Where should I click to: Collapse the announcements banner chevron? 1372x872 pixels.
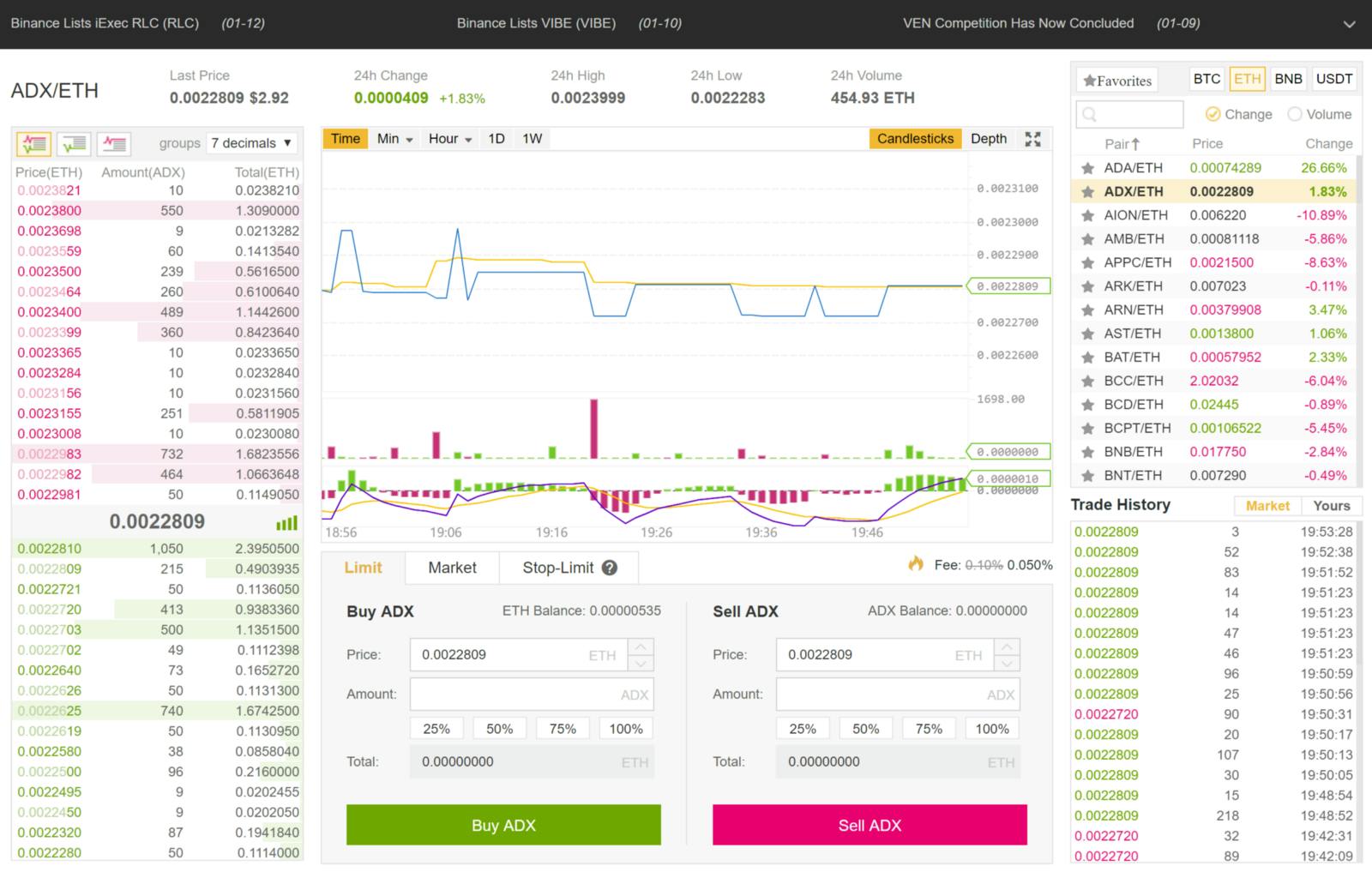(1349, 23)
